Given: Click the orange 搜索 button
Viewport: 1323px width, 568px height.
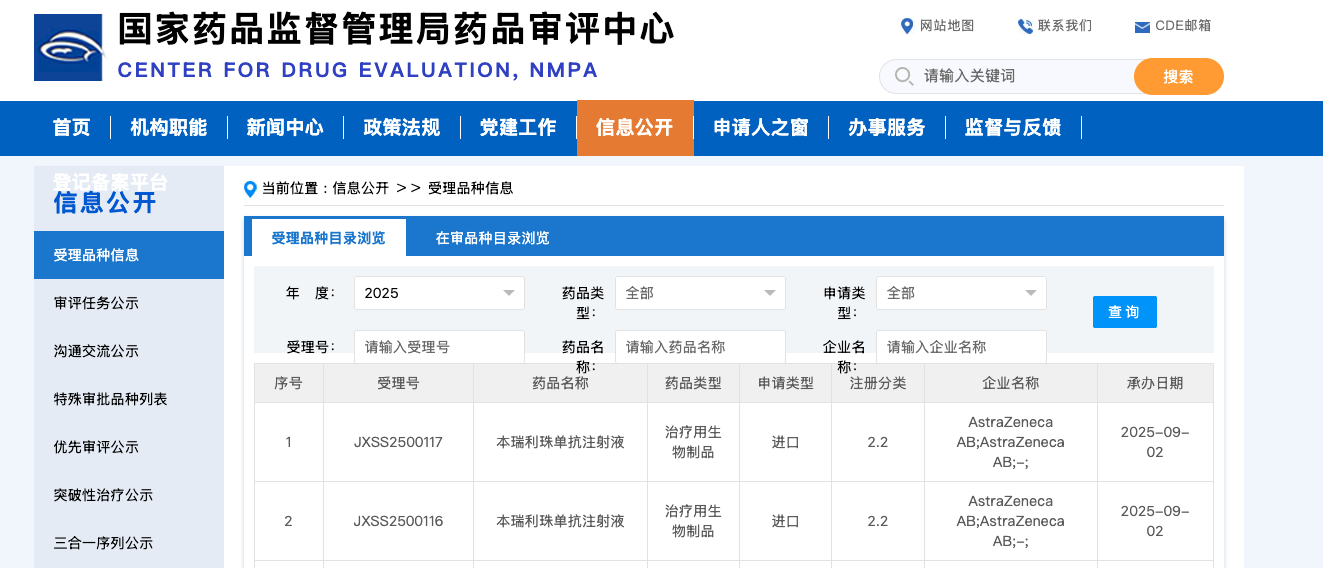Looking at the screenshot, I should (1178, 76).
